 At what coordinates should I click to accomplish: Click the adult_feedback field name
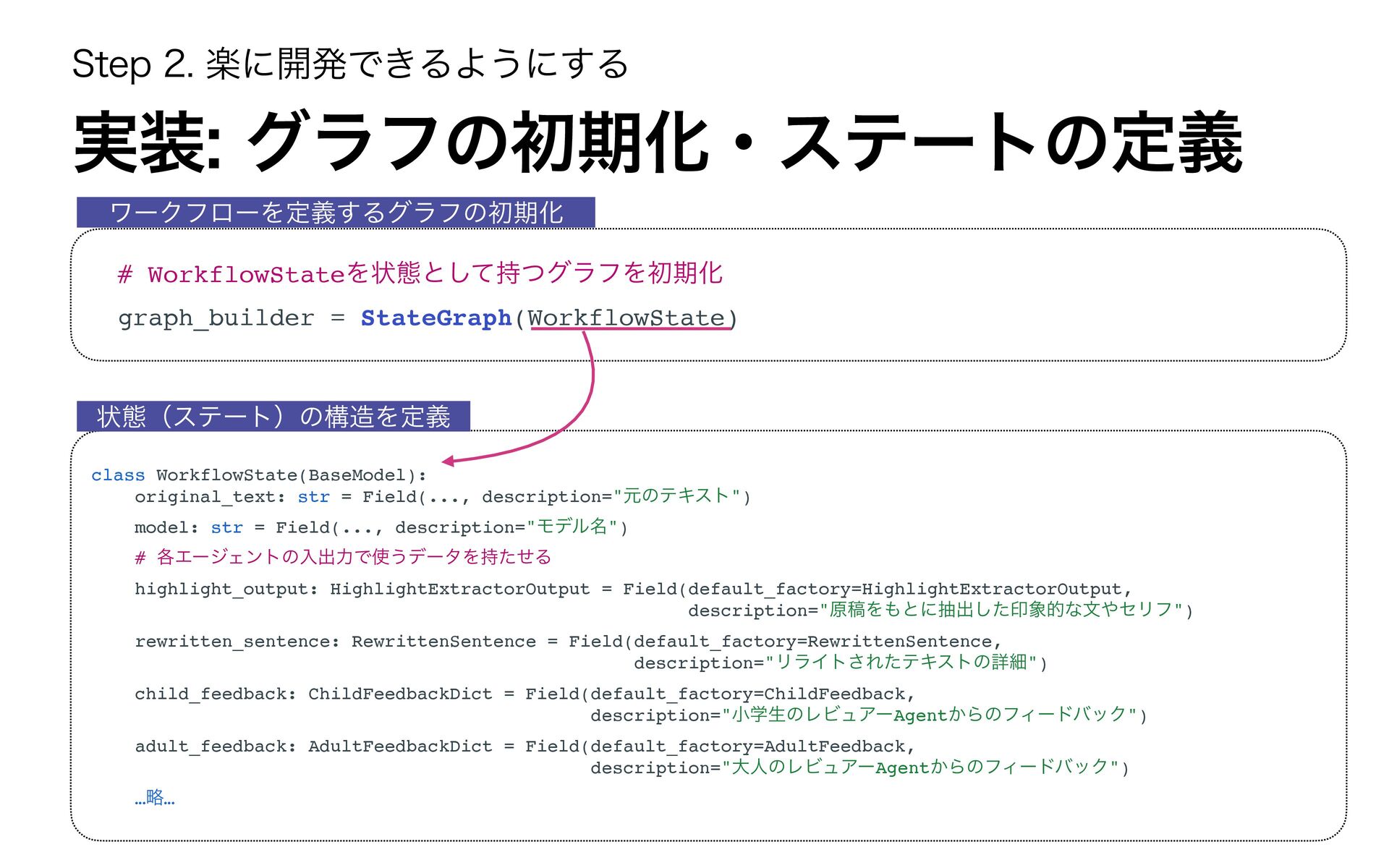(x=213, y=746)
